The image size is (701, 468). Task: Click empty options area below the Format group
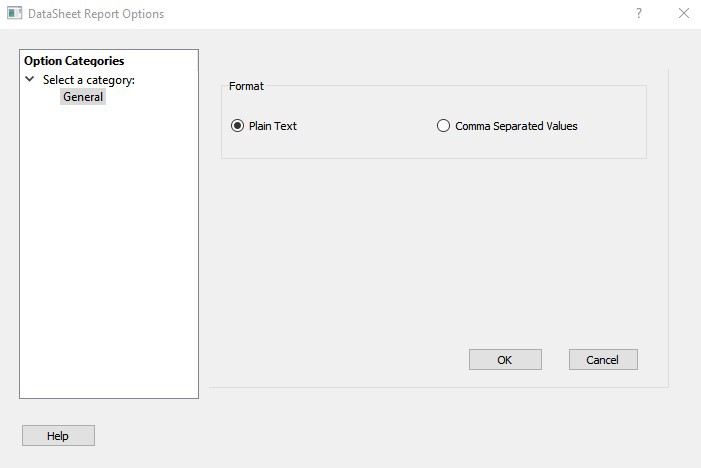pyautogui.click(x=430, y=250)
